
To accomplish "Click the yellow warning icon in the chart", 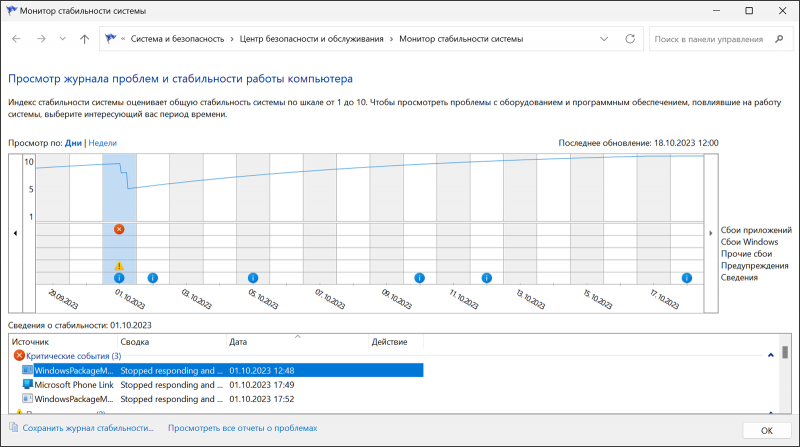I will point(119,265).
